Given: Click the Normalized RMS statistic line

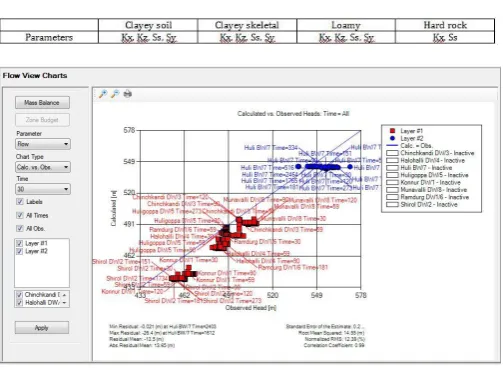Looking at the screenshot, I should pos(335,339).
